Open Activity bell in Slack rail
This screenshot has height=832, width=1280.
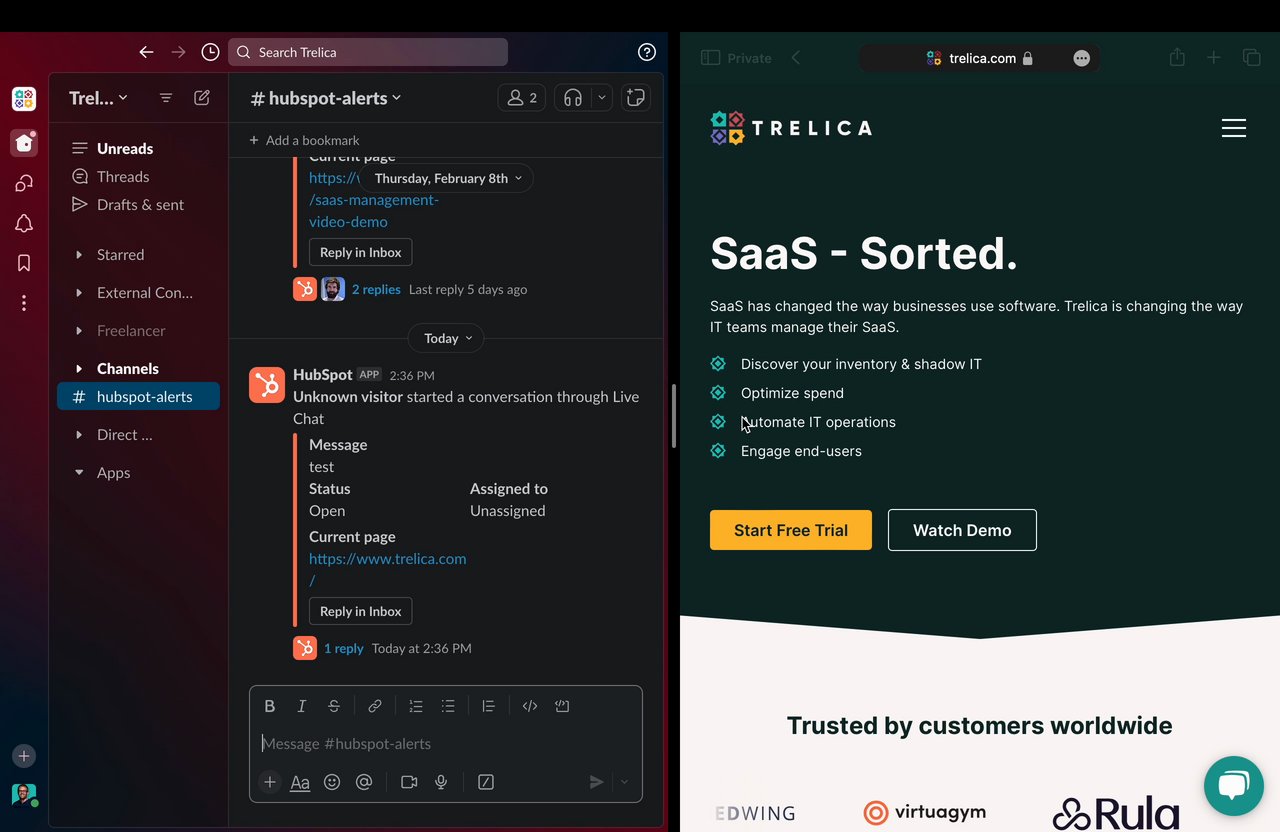24,224
